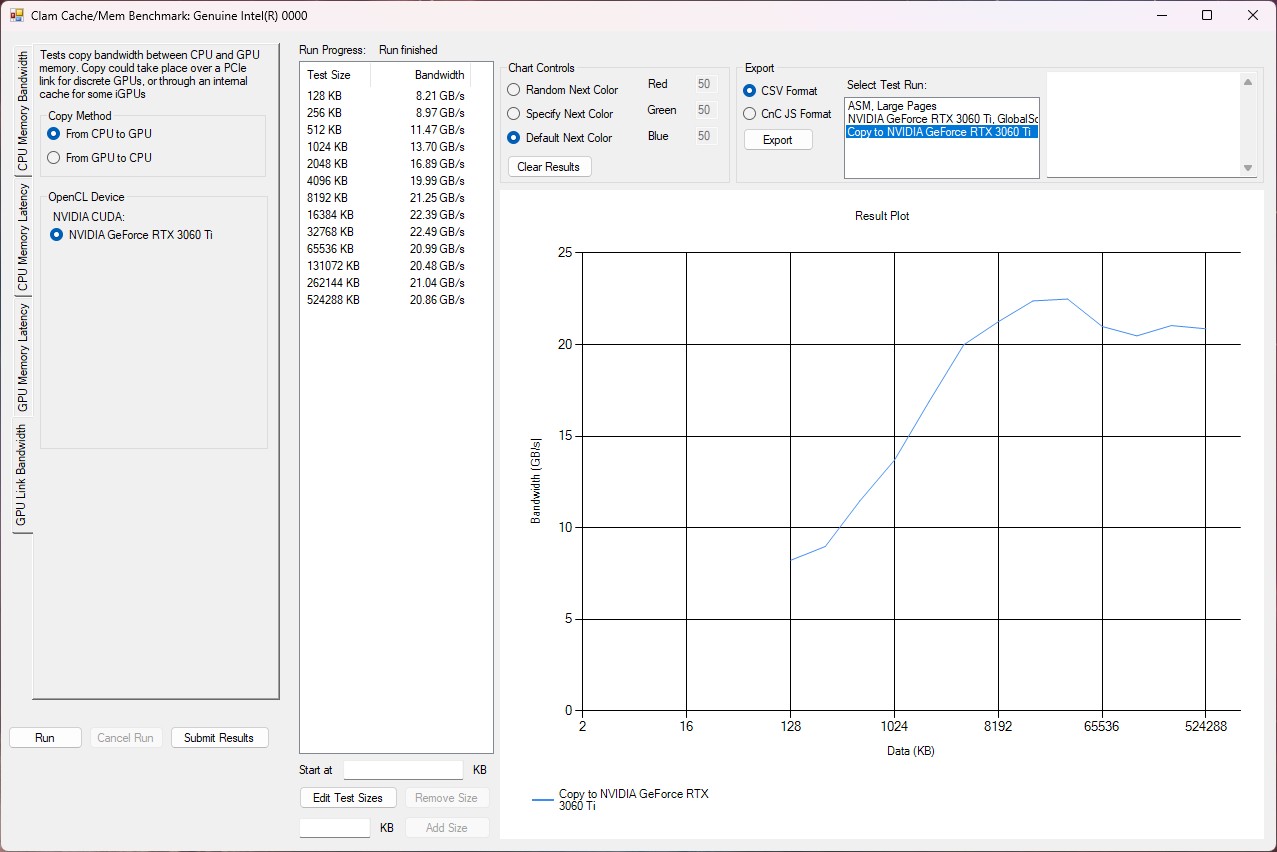Click the export output text box
1277x852 pixels.
1143,125
